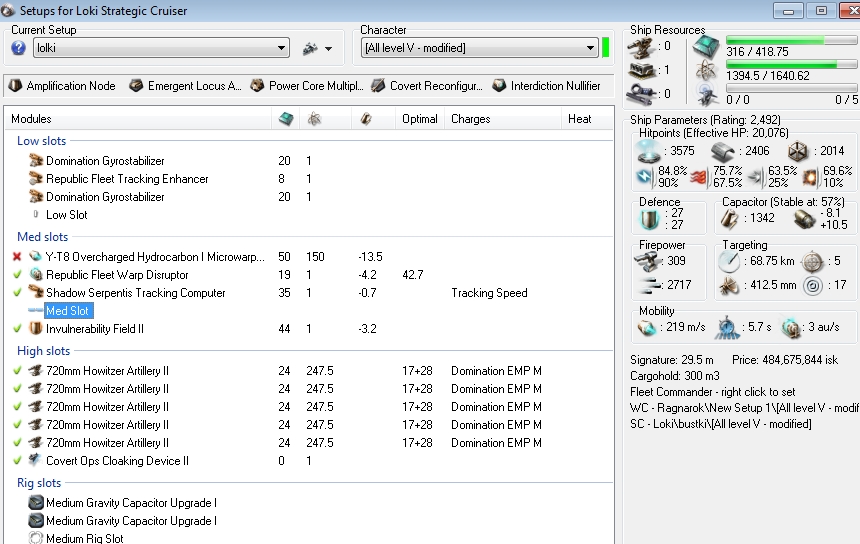Select the first Medium Gravity Capacitor Upgrade I
Screen dimensions: 860x544
pos(132,503)
